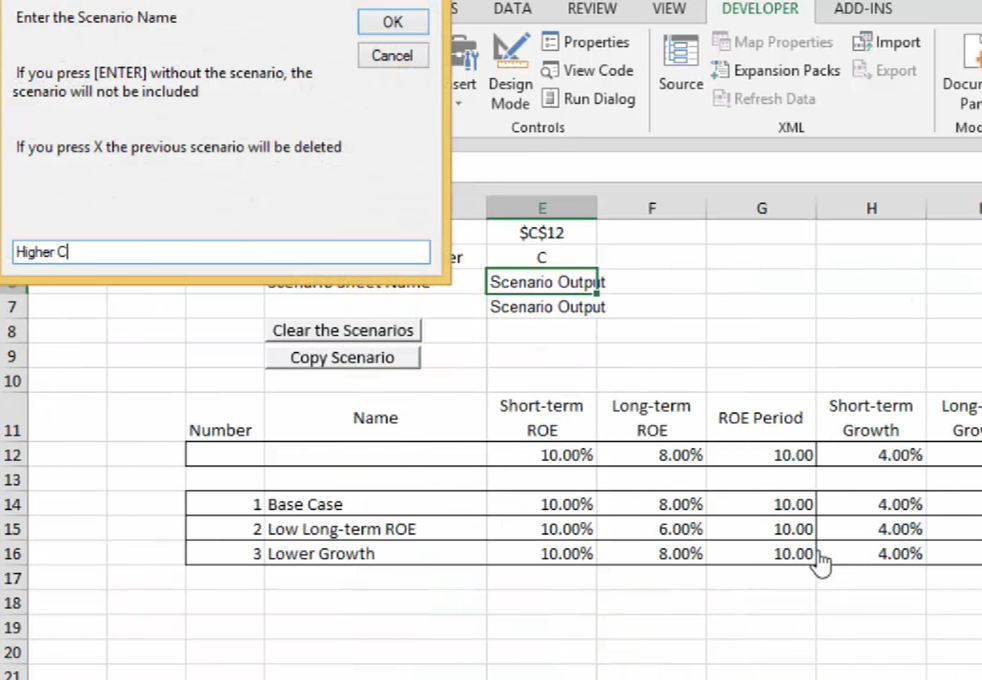The height and width of the screenshot is (680, 982).
Task: Open the ADD-INS ribbon tab
Action: pyautogui.click(x=863, y=9)
